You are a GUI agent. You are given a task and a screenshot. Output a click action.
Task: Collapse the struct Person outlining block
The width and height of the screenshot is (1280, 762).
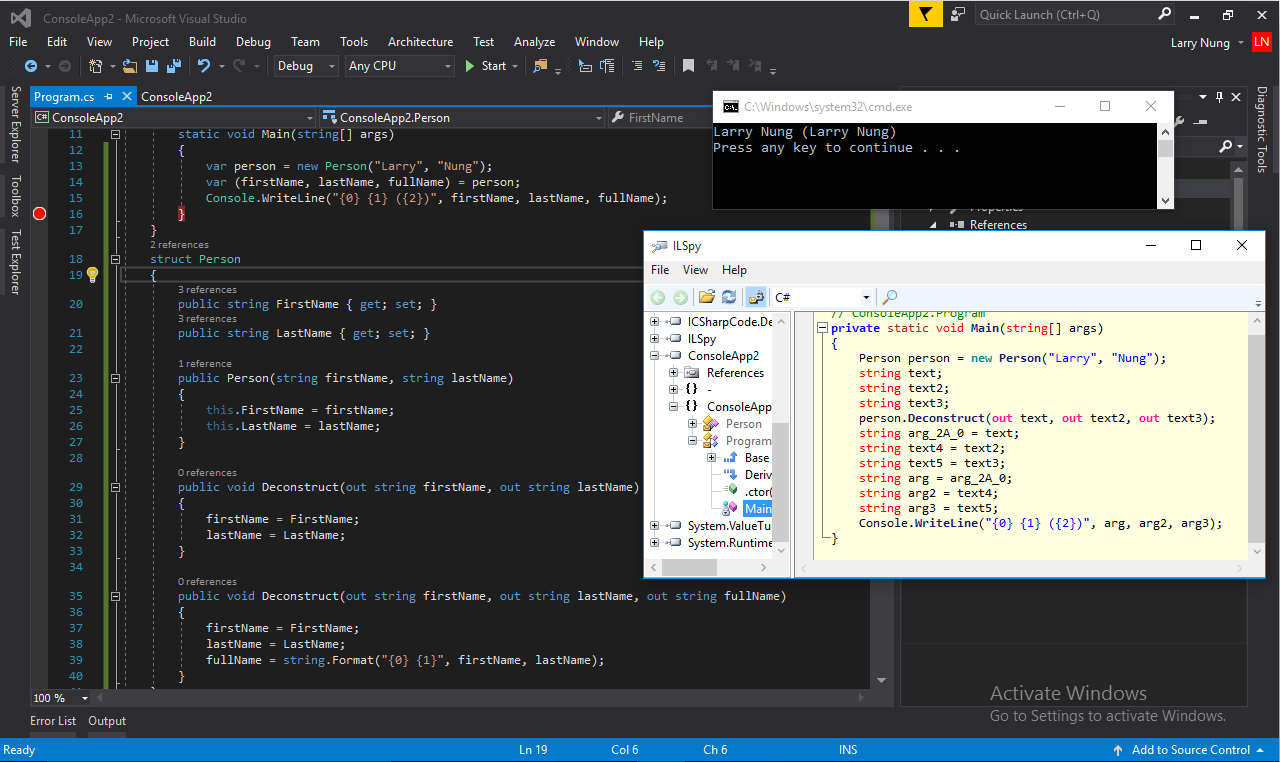pyautogui.click(x=115, y=259)
